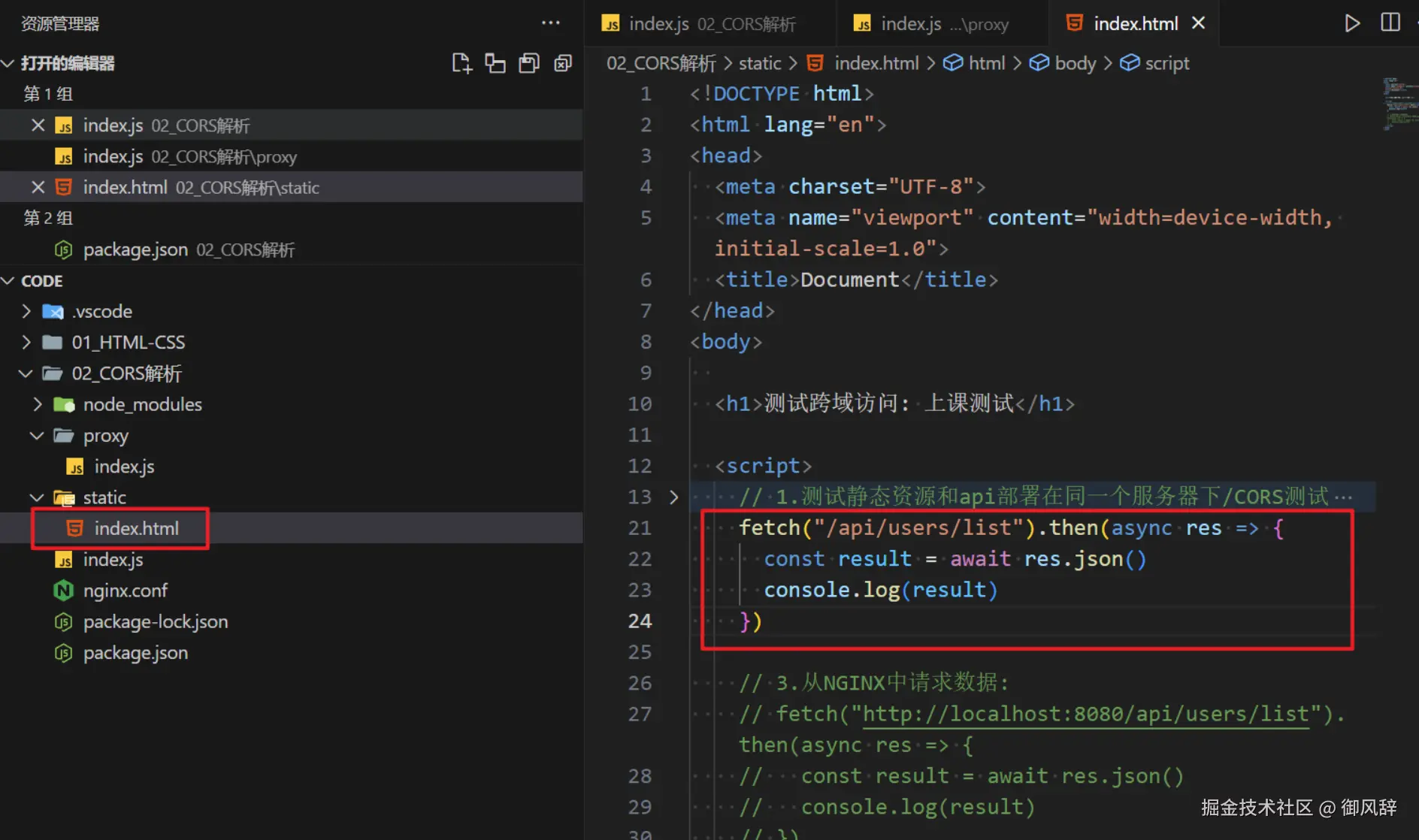1419x840 pixels.
Task: Click the HTML5 icon on the index.html tab
Action: [x=1075, y=23]
